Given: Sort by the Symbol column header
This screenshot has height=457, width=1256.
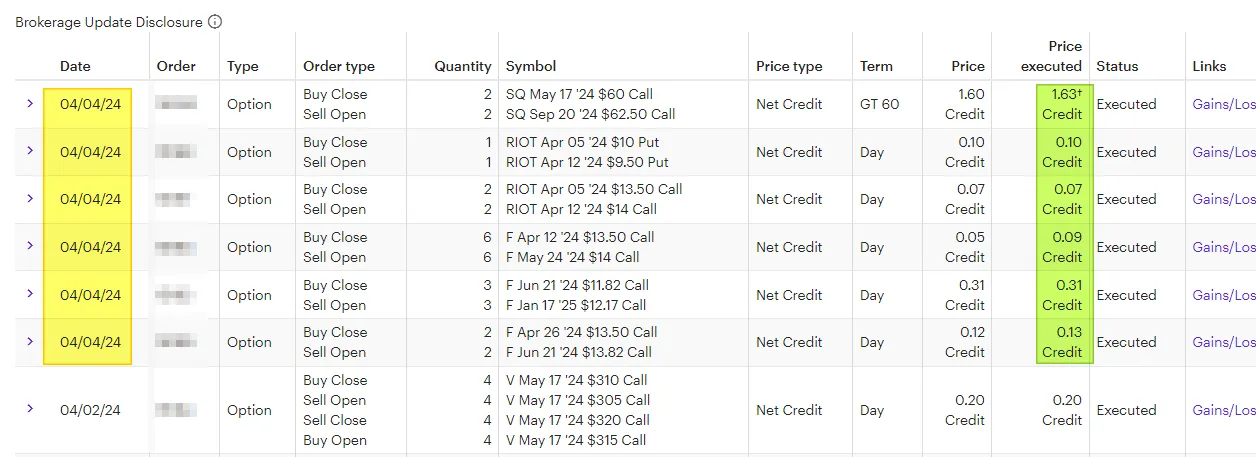Looking at the screenshot, I should (531, 66).
